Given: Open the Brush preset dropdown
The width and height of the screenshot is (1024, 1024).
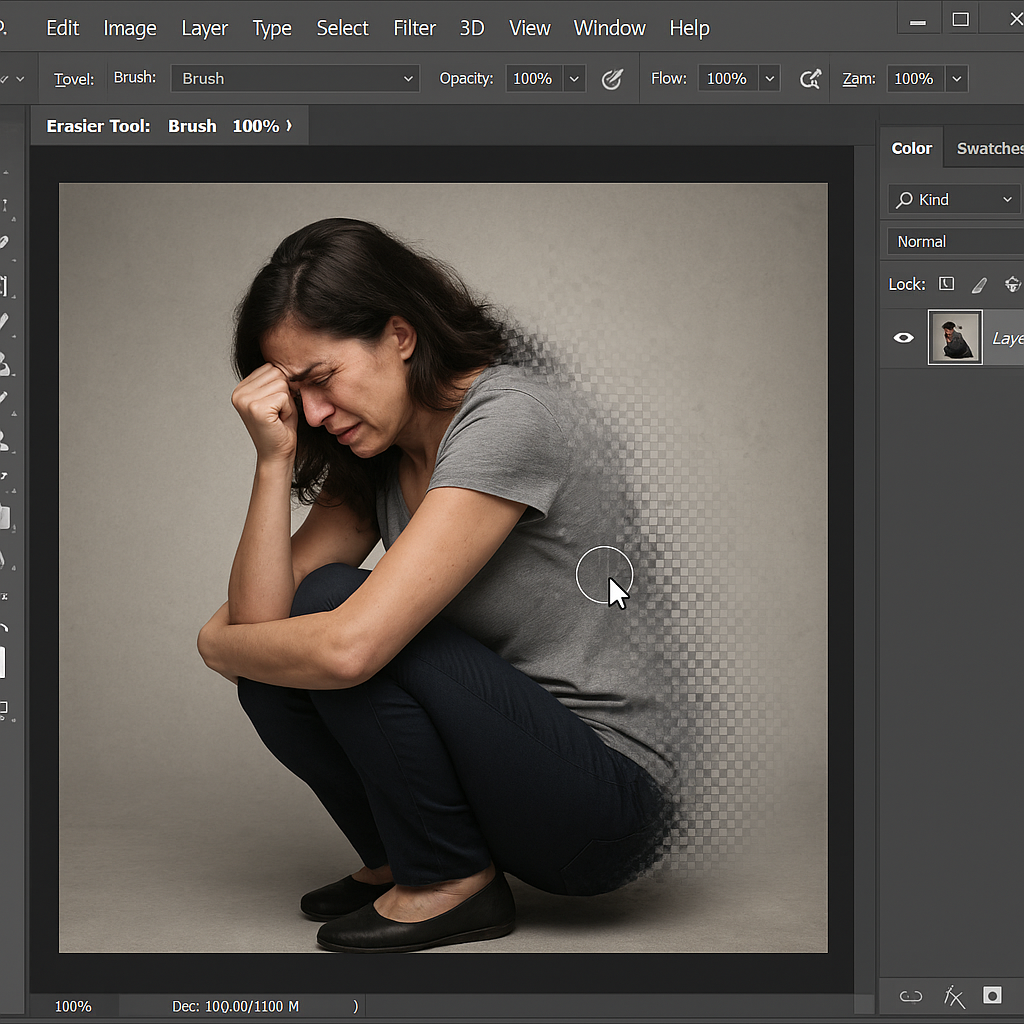Looking at the screenshot, I should [295, 79].
